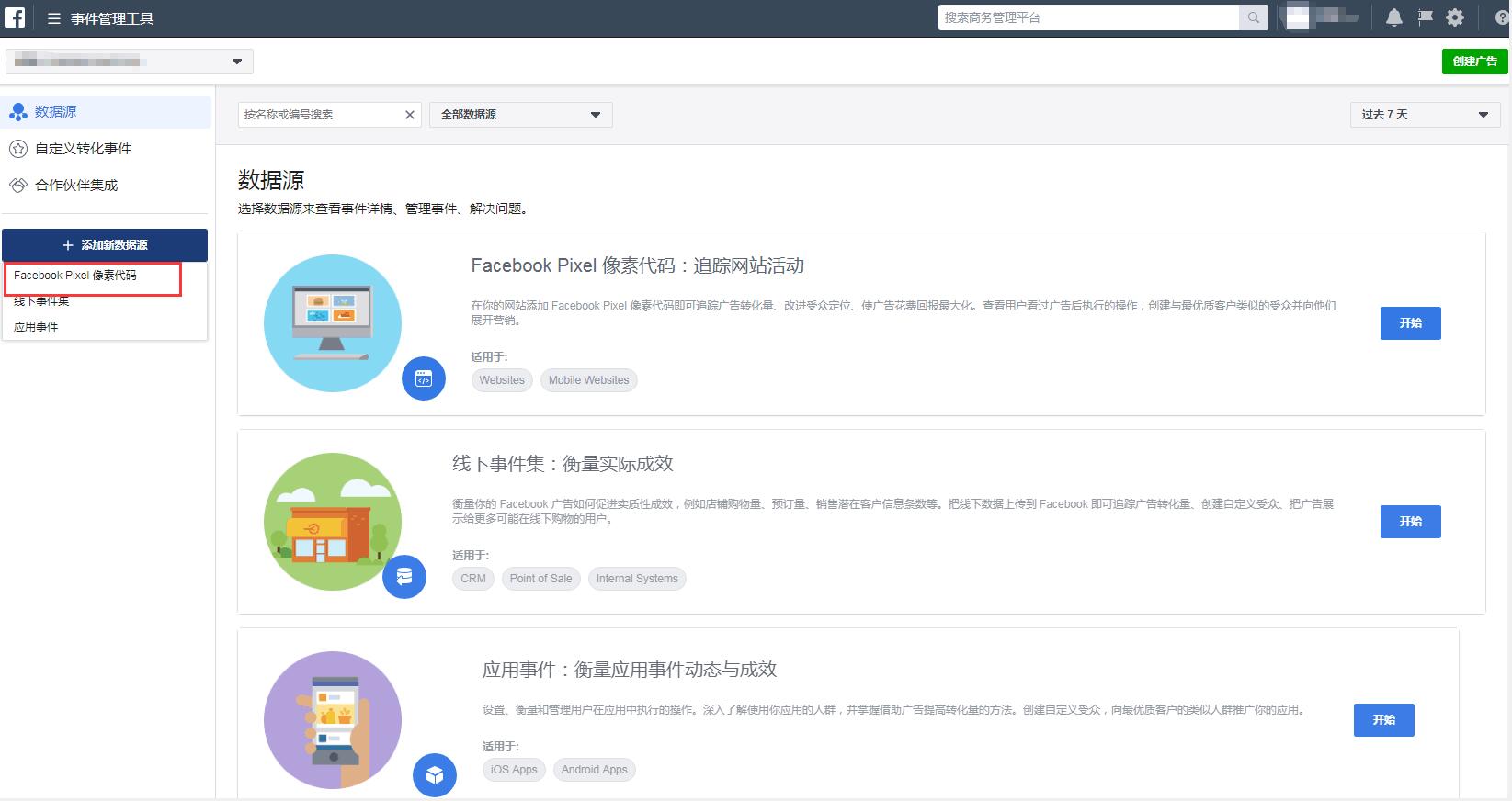1512x801 pixels.
Task: Click the Internal Systems tag
Action: [637, 579]
